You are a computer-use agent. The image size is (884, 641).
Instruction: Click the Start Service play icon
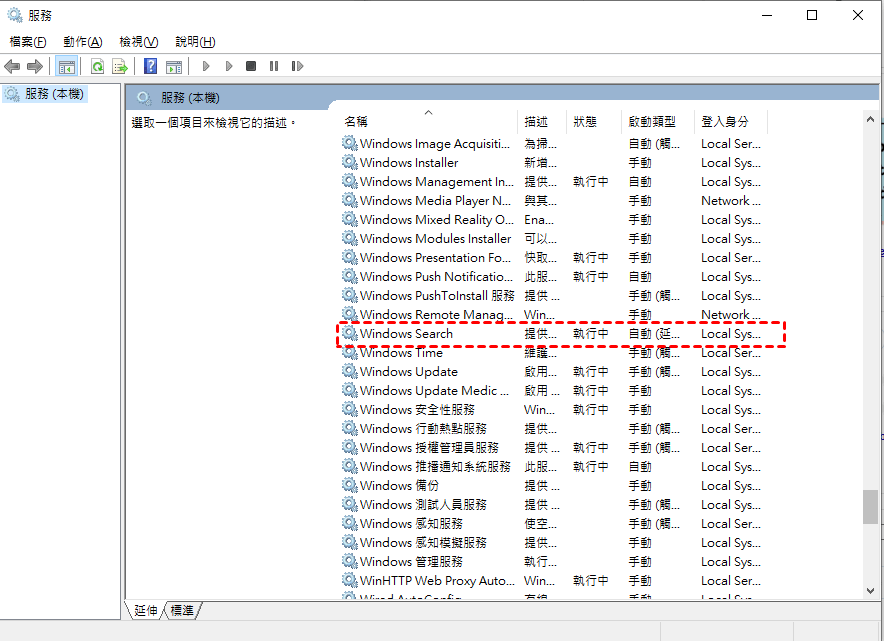pyautogui.click(x=206, y=67)
